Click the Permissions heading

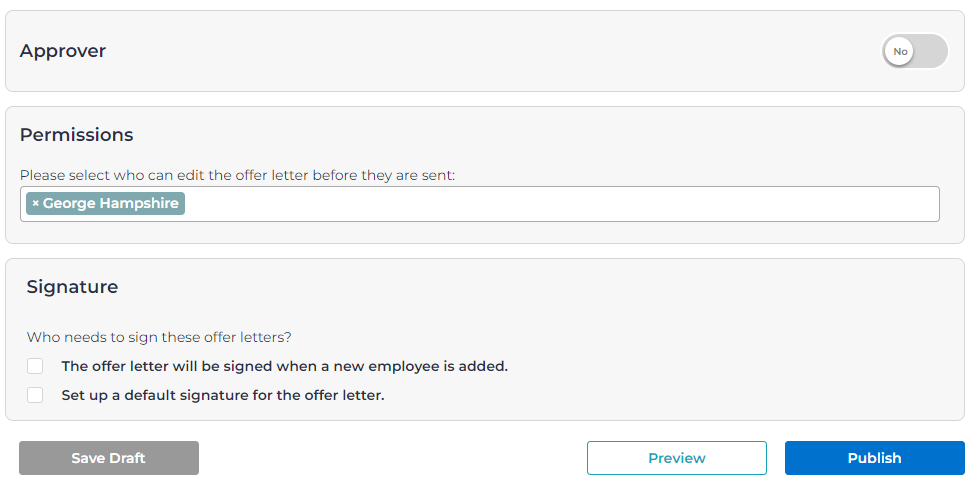pos(76,135)
